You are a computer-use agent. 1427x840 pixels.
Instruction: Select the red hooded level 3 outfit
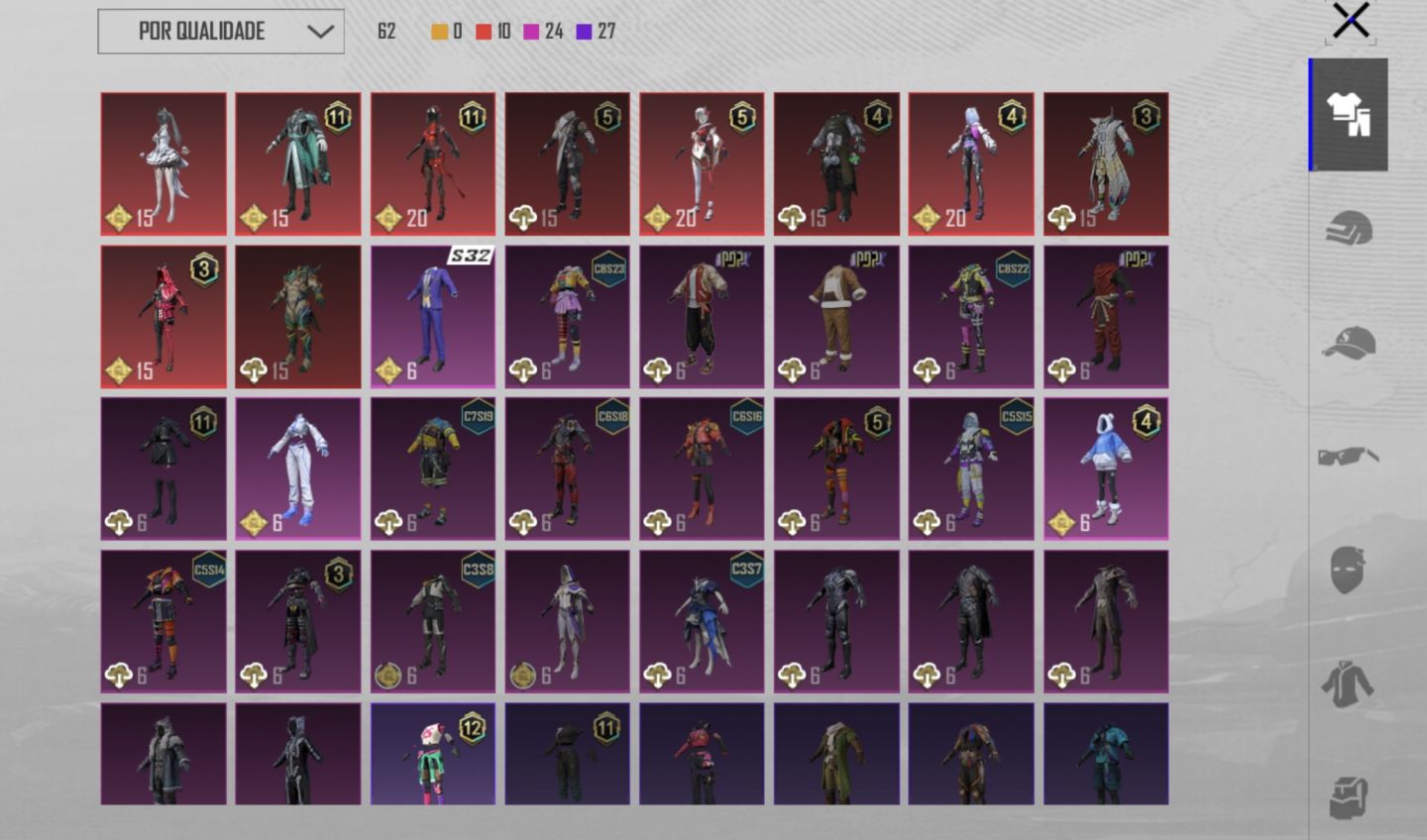tap(164, 317)
